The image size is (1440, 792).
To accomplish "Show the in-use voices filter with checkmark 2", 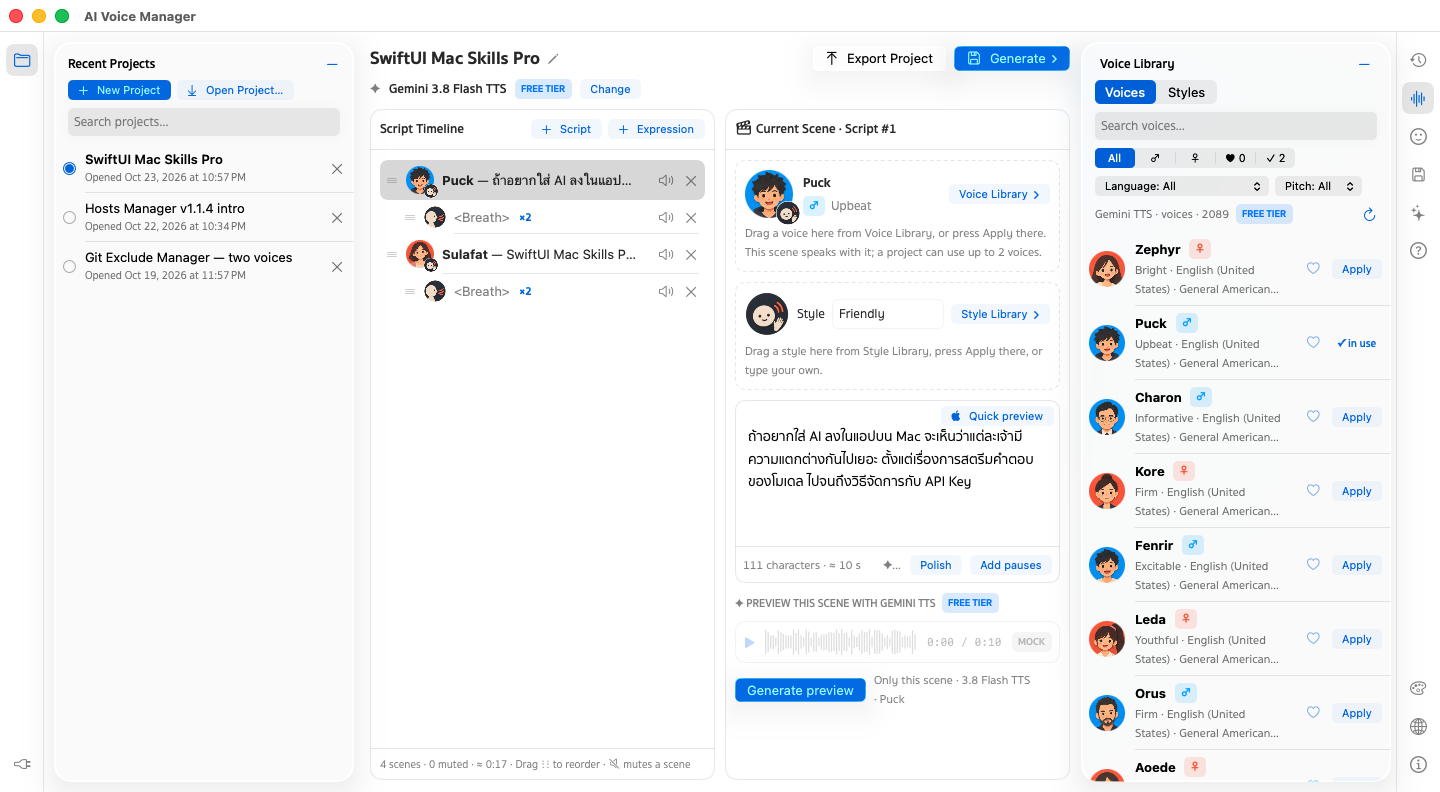I will click(1276, 158).
